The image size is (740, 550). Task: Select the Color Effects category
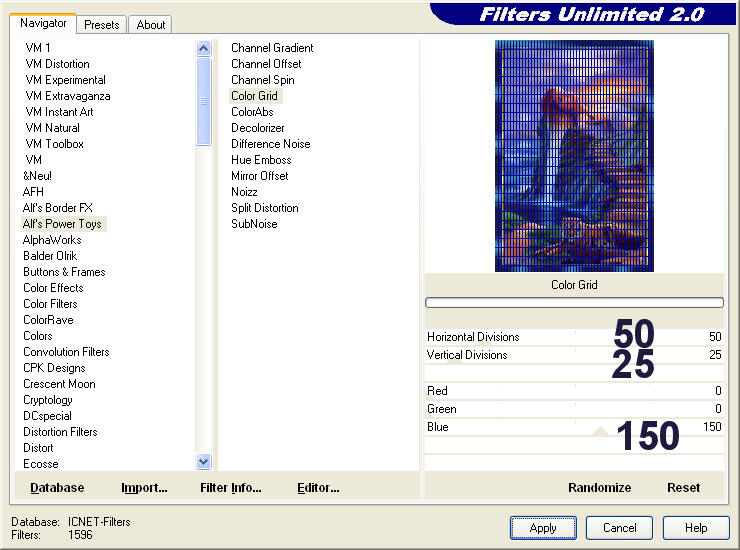coord(53,289)
